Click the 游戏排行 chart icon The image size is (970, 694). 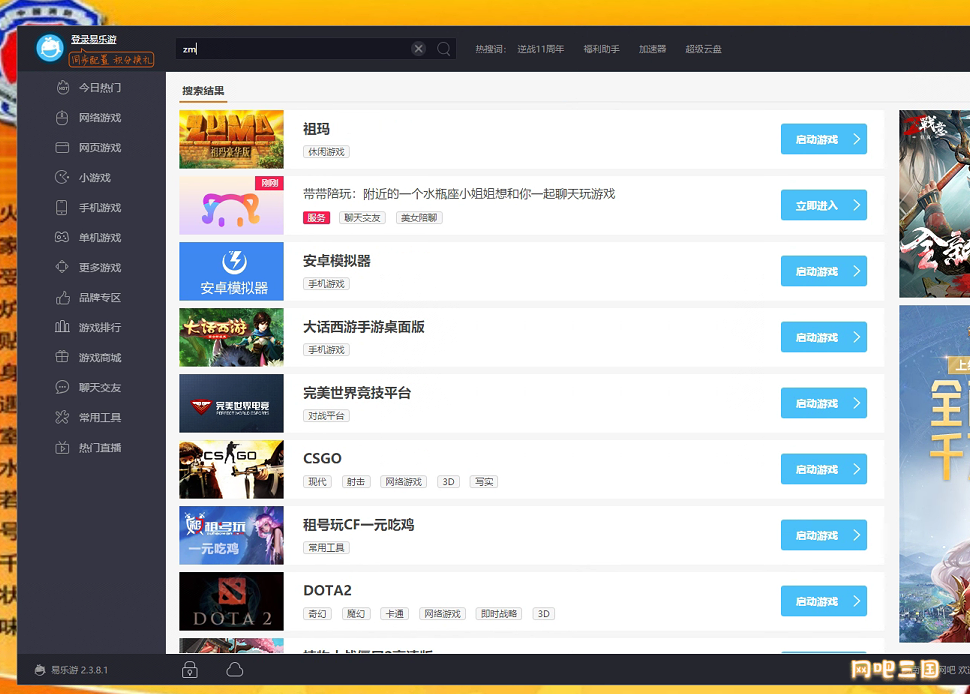pos(62,327)
